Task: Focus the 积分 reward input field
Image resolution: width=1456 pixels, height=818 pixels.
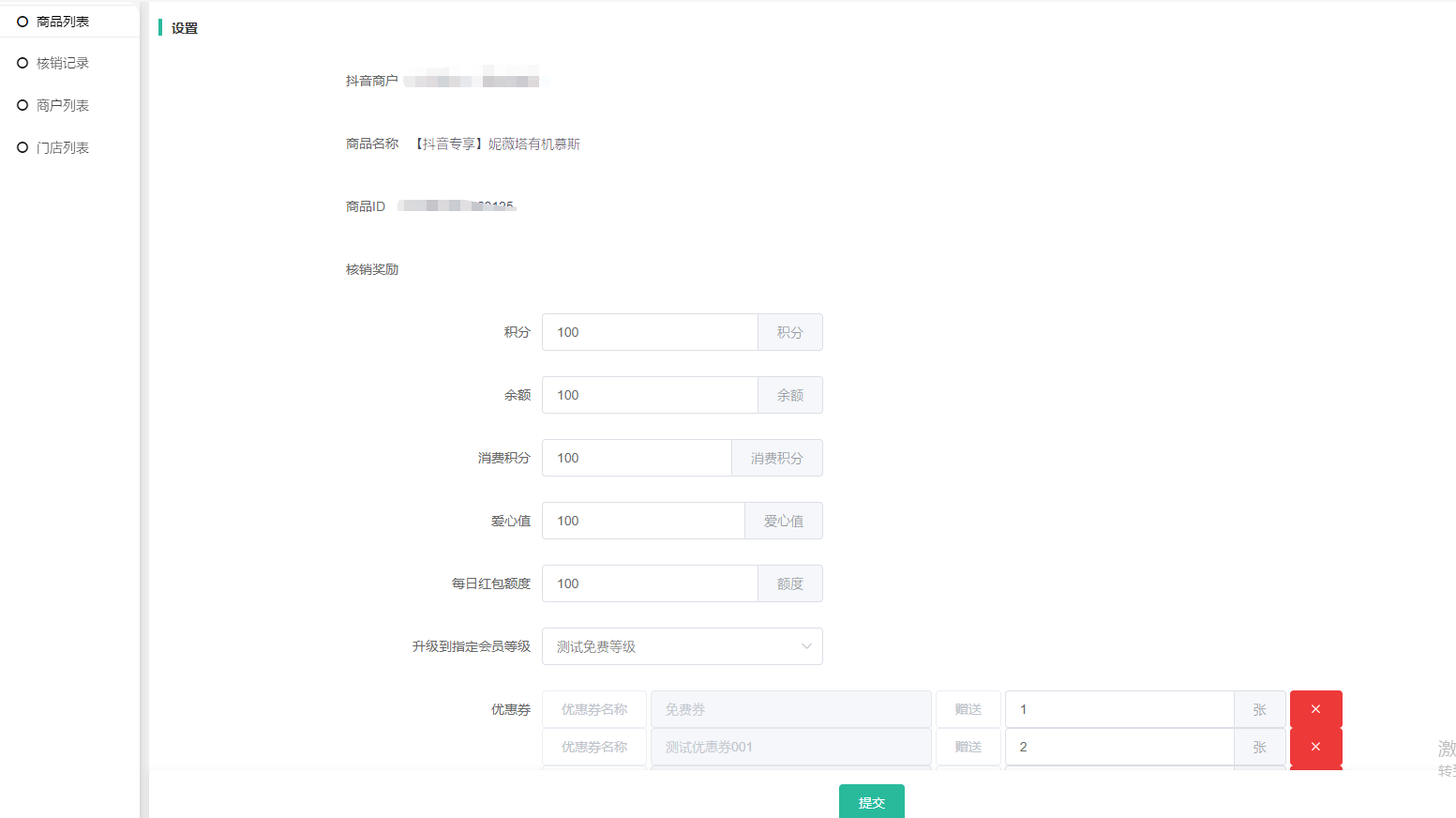Action: pyautogui.click(x=649, y=332)
